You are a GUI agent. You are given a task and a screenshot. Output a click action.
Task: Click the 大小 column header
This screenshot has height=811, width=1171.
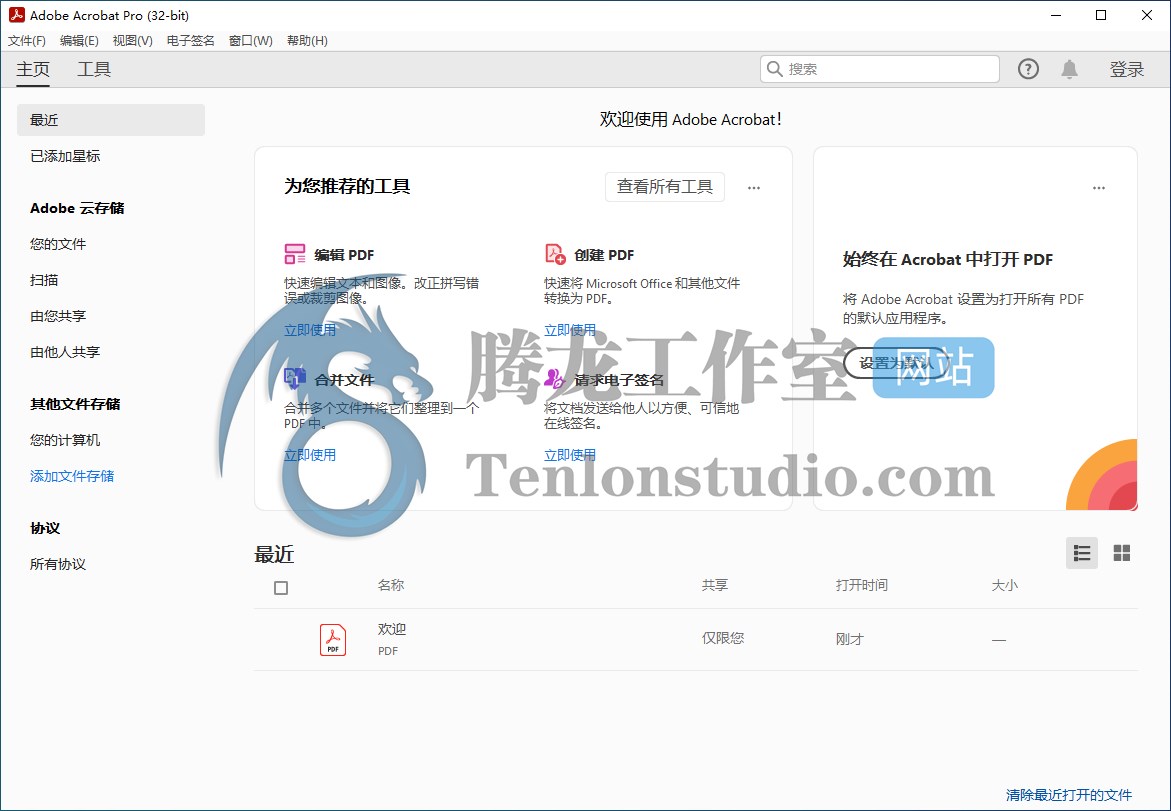[x=1004, y=585]
